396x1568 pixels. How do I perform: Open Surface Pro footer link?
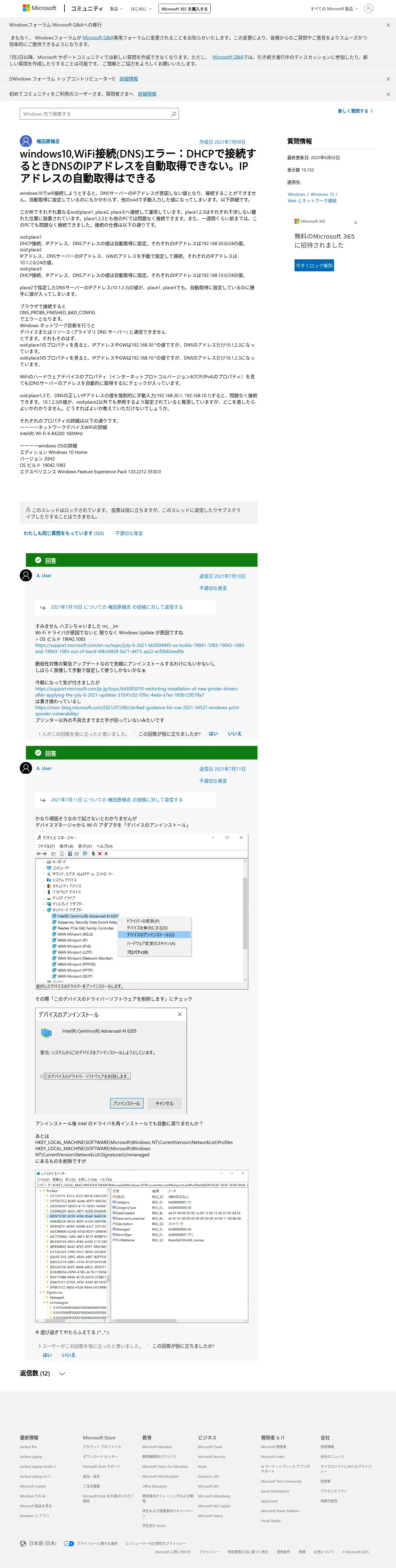click(x=28, y=1447)
